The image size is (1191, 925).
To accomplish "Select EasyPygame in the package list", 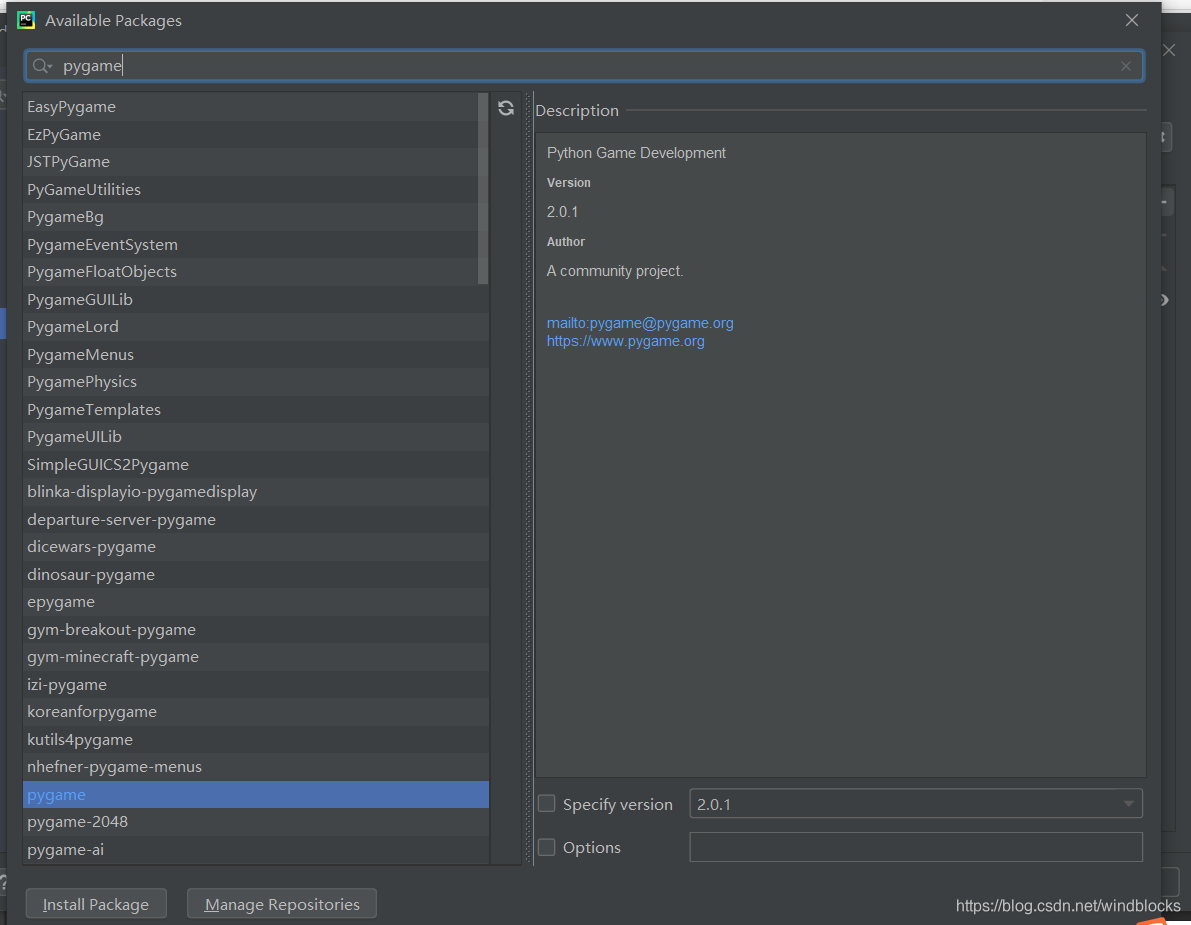I will click(x=256, y=107).
